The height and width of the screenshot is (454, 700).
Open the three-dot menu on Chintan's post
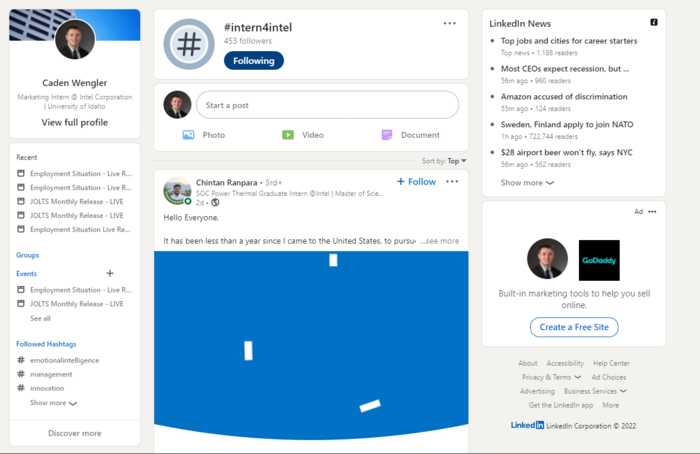coord(452,182)
